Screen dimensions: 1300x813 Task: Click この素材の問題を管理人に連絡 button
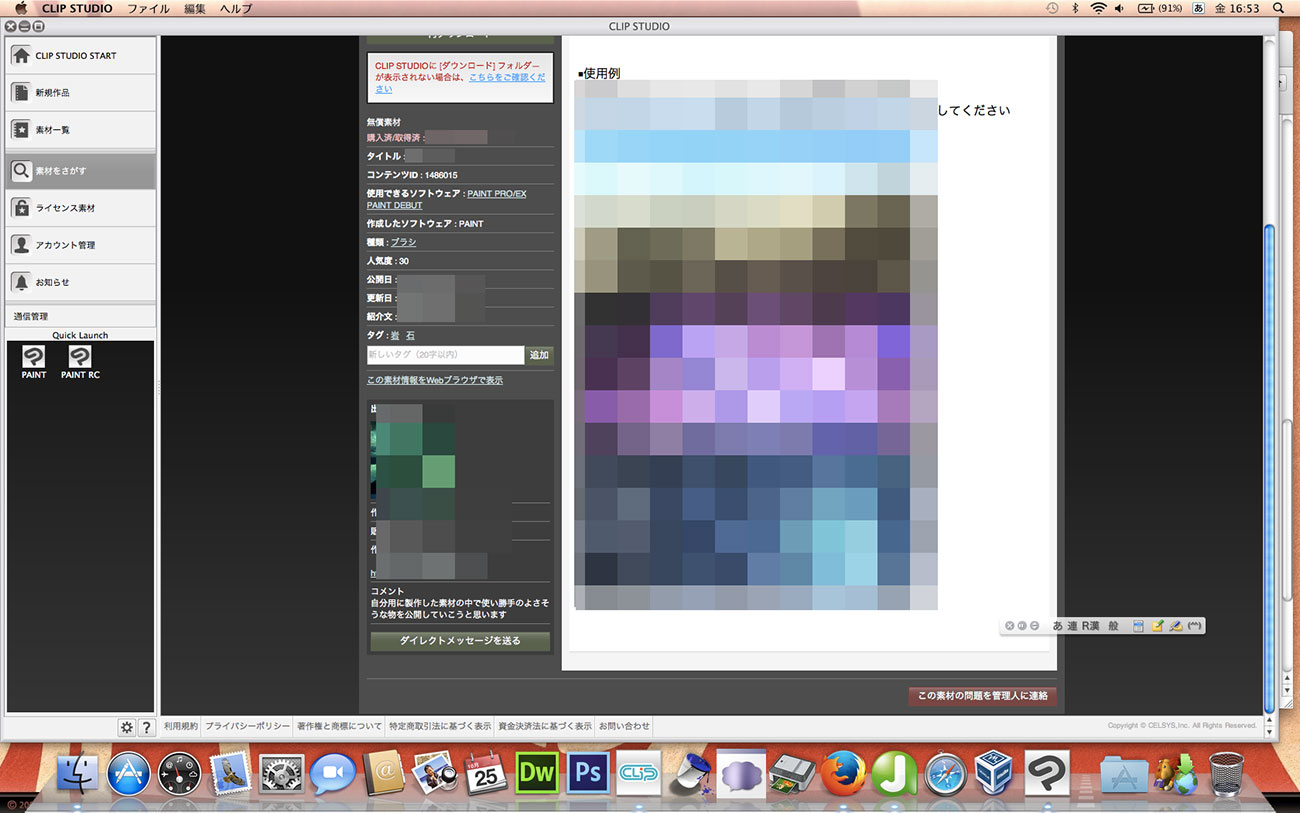click(982, 696)
